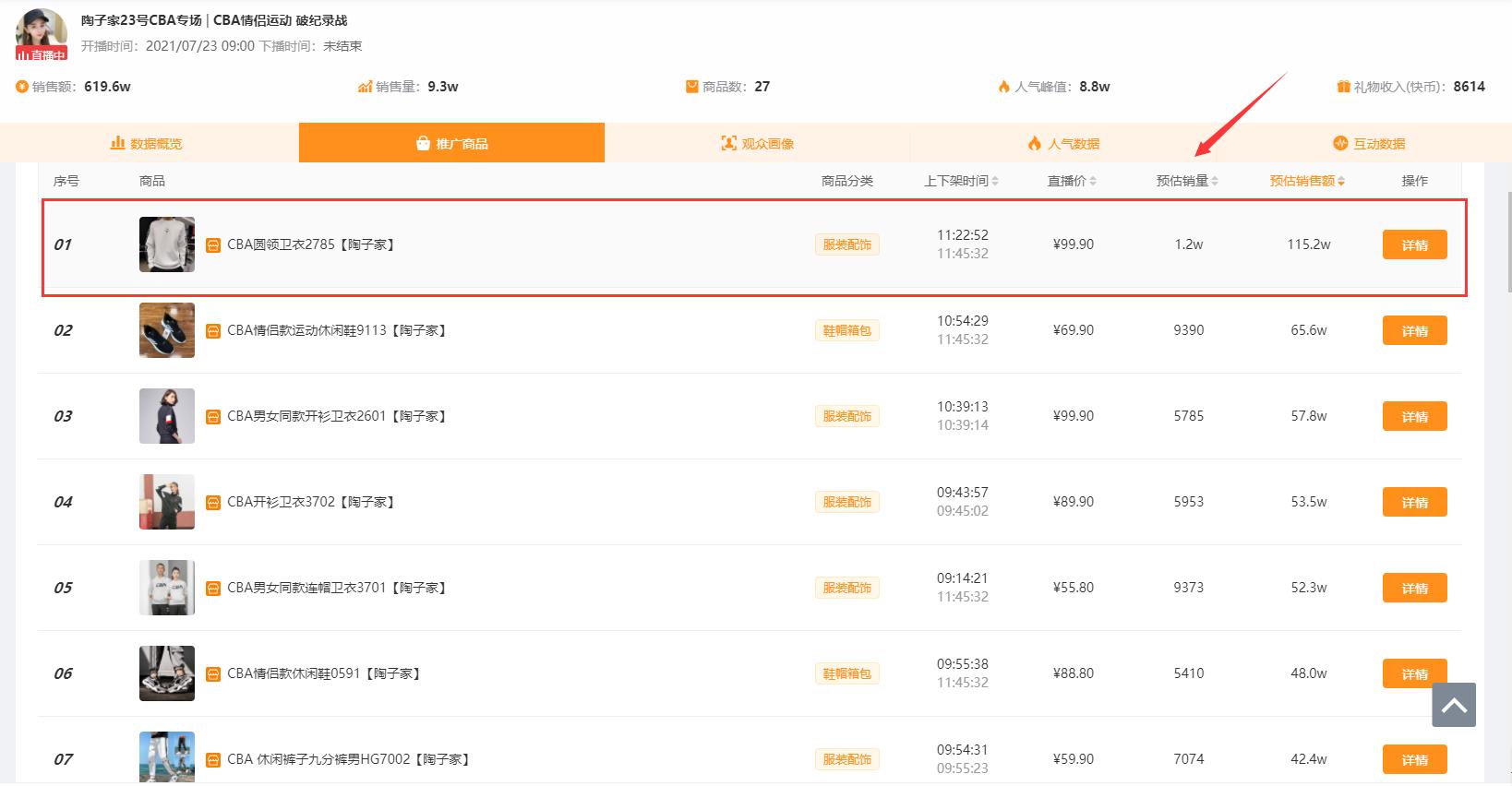Click the 人气峰值 flame icon
This screenshot has height=786, width=1512.
click(1003, 87)
